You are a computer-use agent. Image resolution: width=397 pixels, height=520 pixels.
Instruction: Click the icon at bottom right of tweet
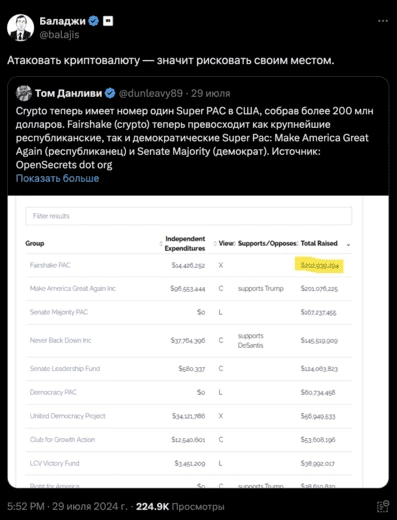click(383, 506)
